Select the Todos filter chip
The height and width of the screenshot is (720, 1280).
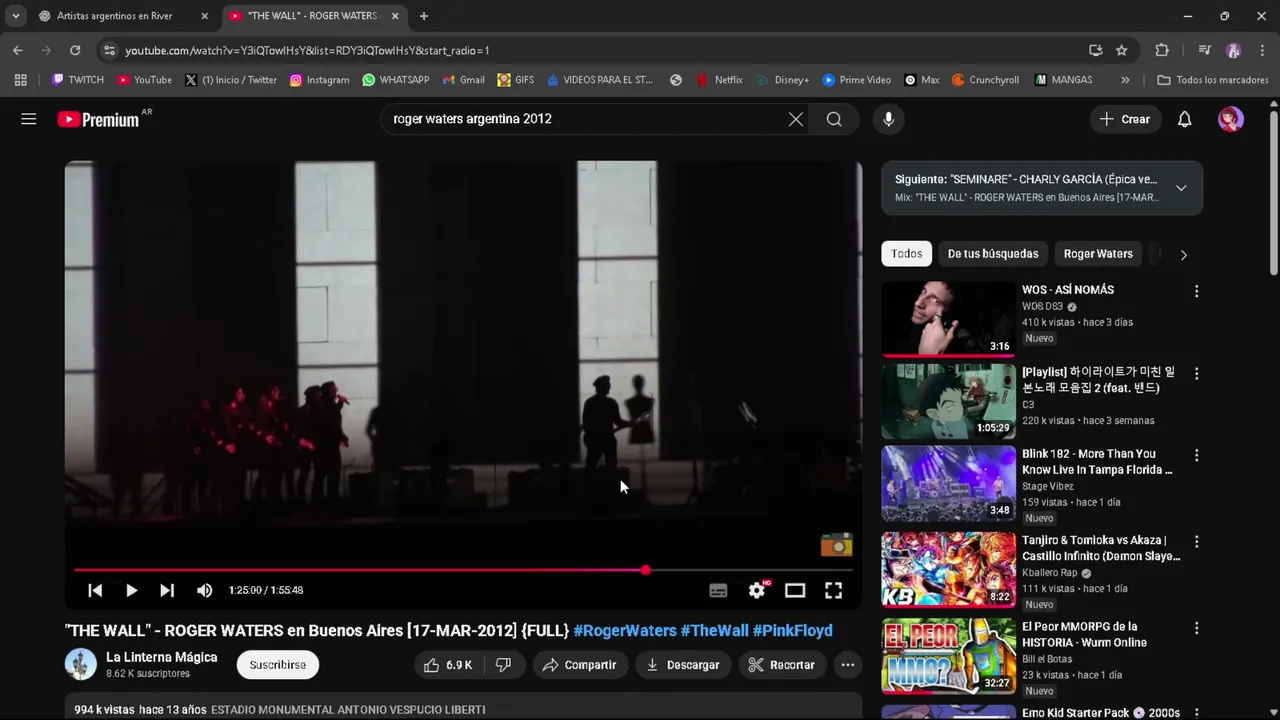906,254
